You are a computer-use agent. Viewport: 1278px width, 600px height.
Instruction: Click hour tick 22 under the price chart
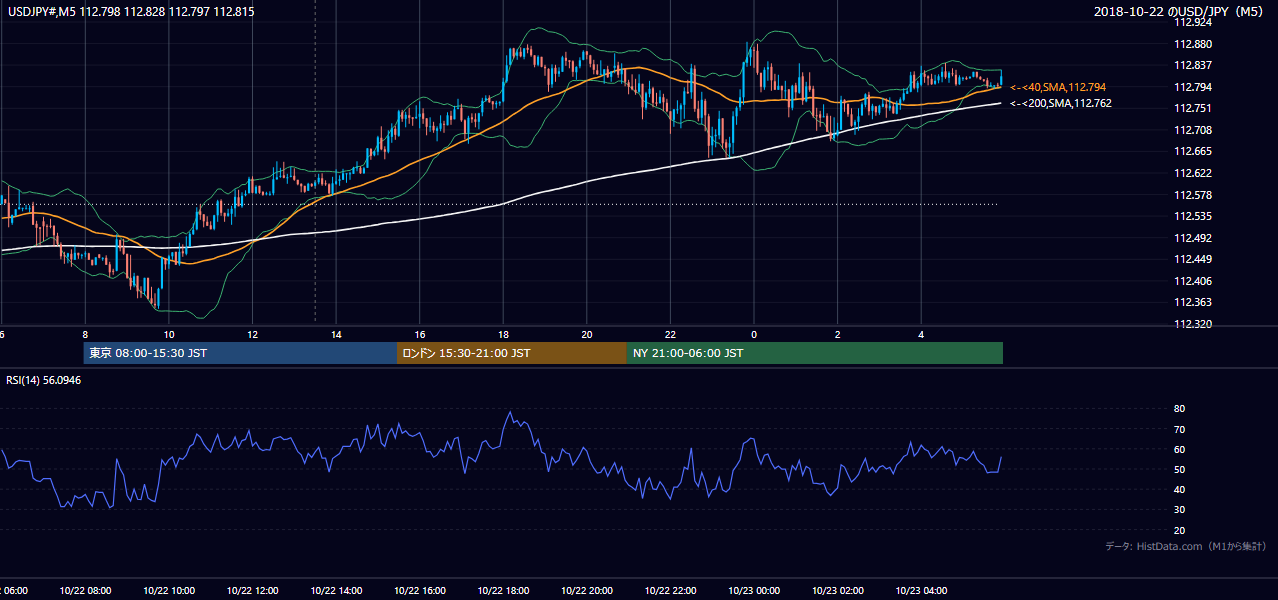(670, 335)
